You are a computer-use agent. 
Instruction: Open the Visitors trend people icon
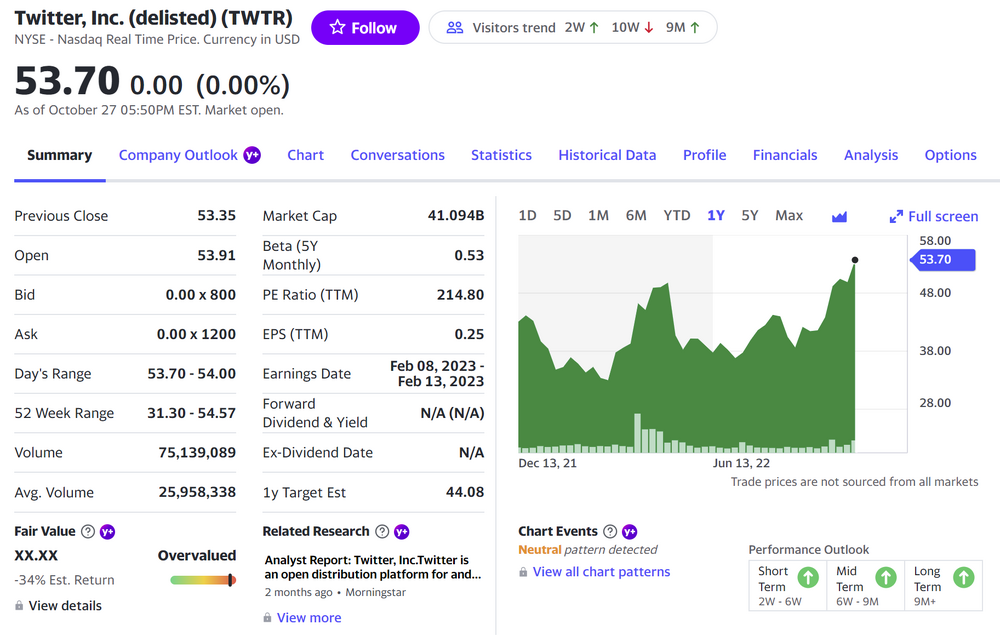click(455, 28)
